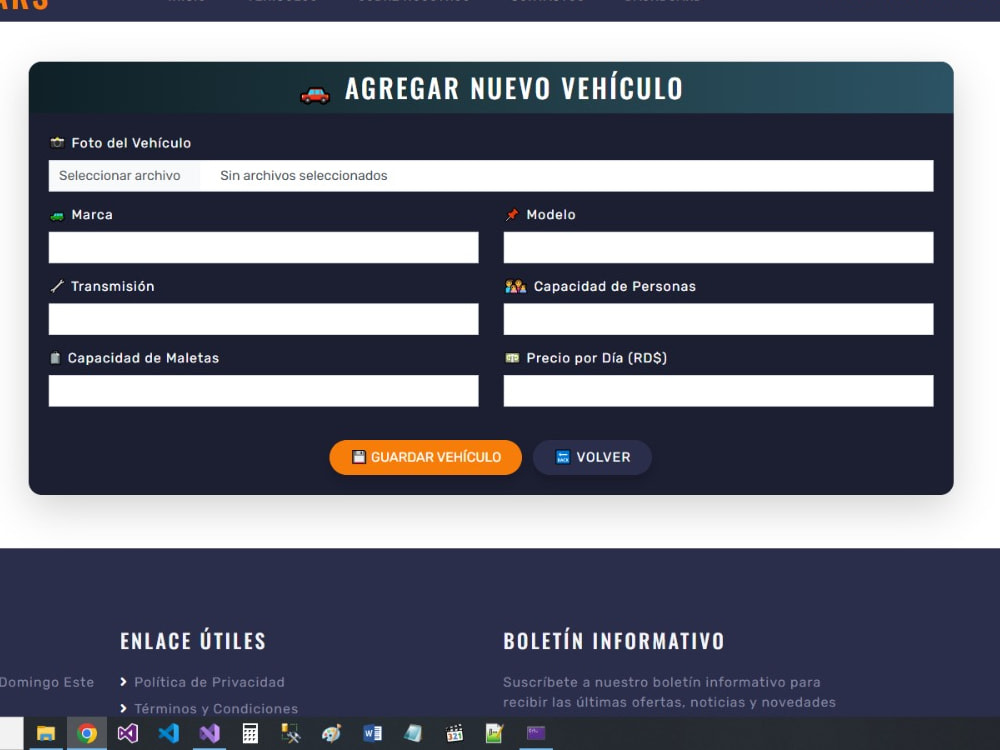Click the wand icon beside Transmisión
Screen dimensions: 1000x750
(x=57, y=286)
